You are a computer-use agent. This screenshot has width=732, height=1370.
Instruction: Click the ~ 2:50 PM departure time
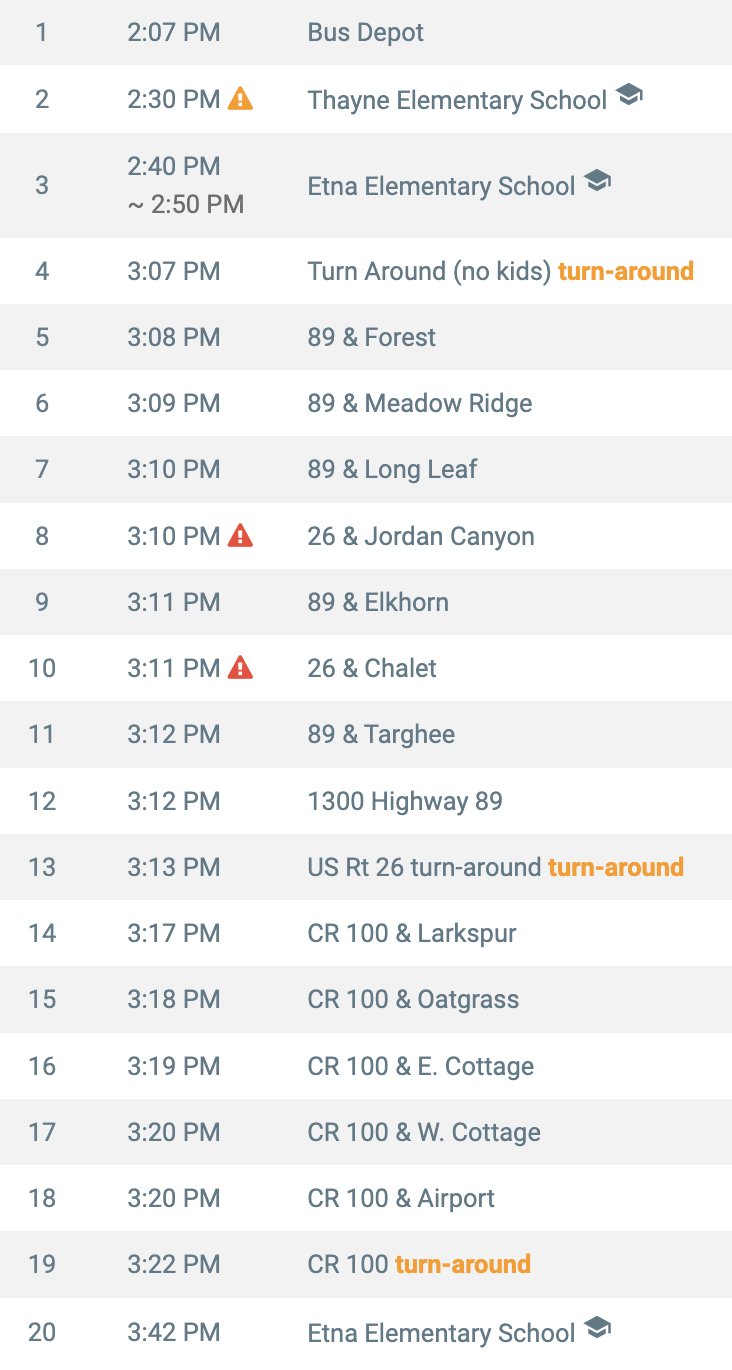coord(186,205)
